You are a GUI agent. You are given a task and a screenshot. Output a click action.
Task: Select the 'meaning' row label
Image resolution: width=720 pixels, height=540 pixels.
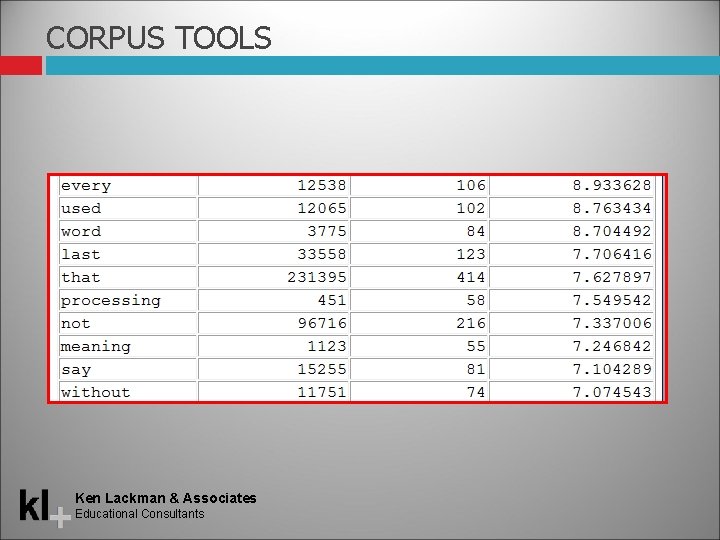[96, 347]
